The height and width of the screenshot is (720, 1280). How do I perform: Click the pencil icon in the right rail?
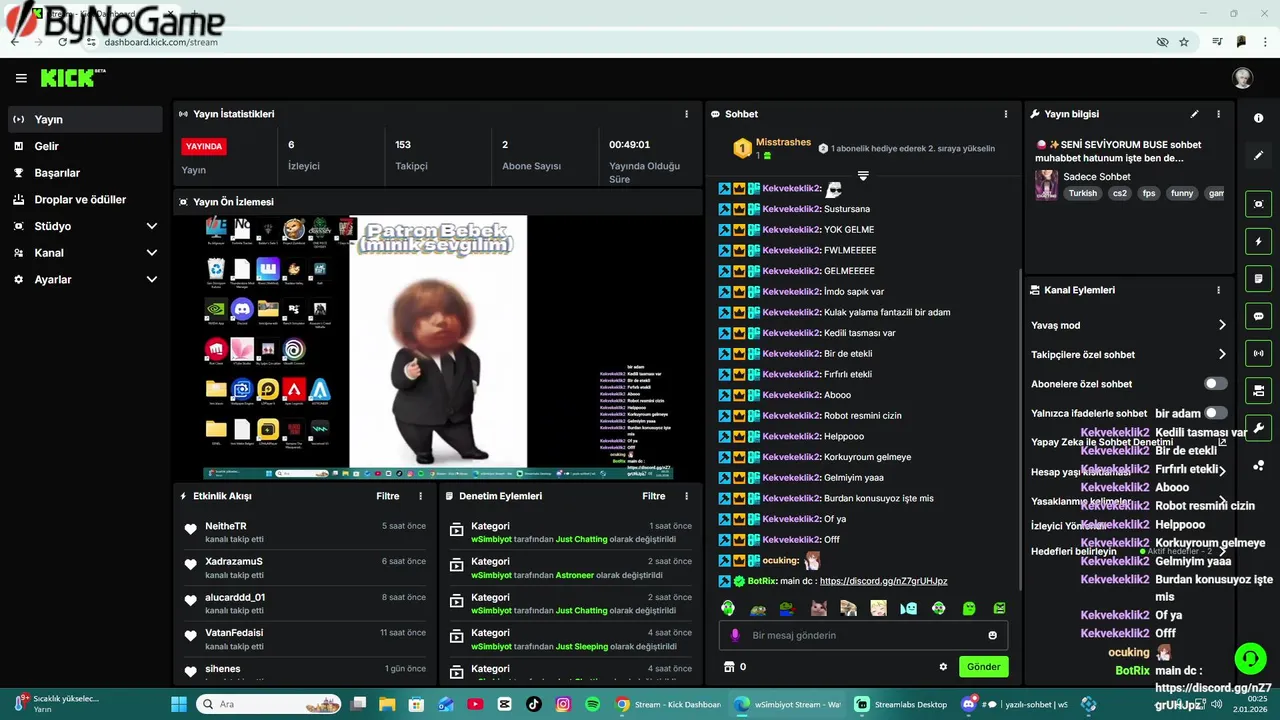click(1258, 156)
